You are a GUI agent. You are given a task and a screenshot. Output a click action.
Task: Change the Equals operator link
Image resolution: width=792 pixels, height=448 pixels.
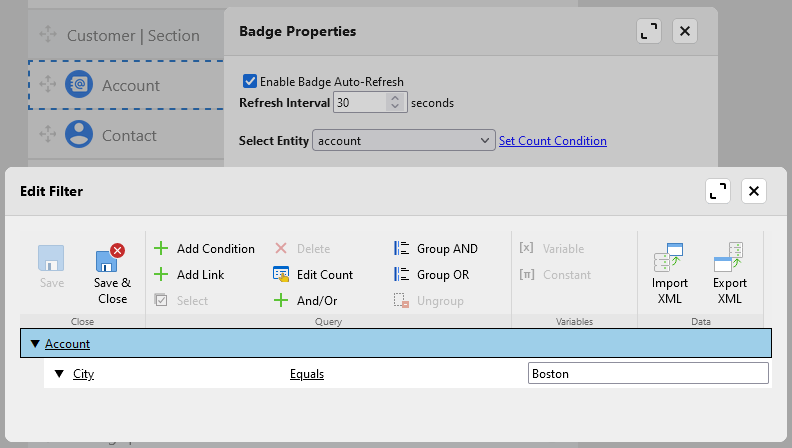pyautogui.click(x=307, y=374)
